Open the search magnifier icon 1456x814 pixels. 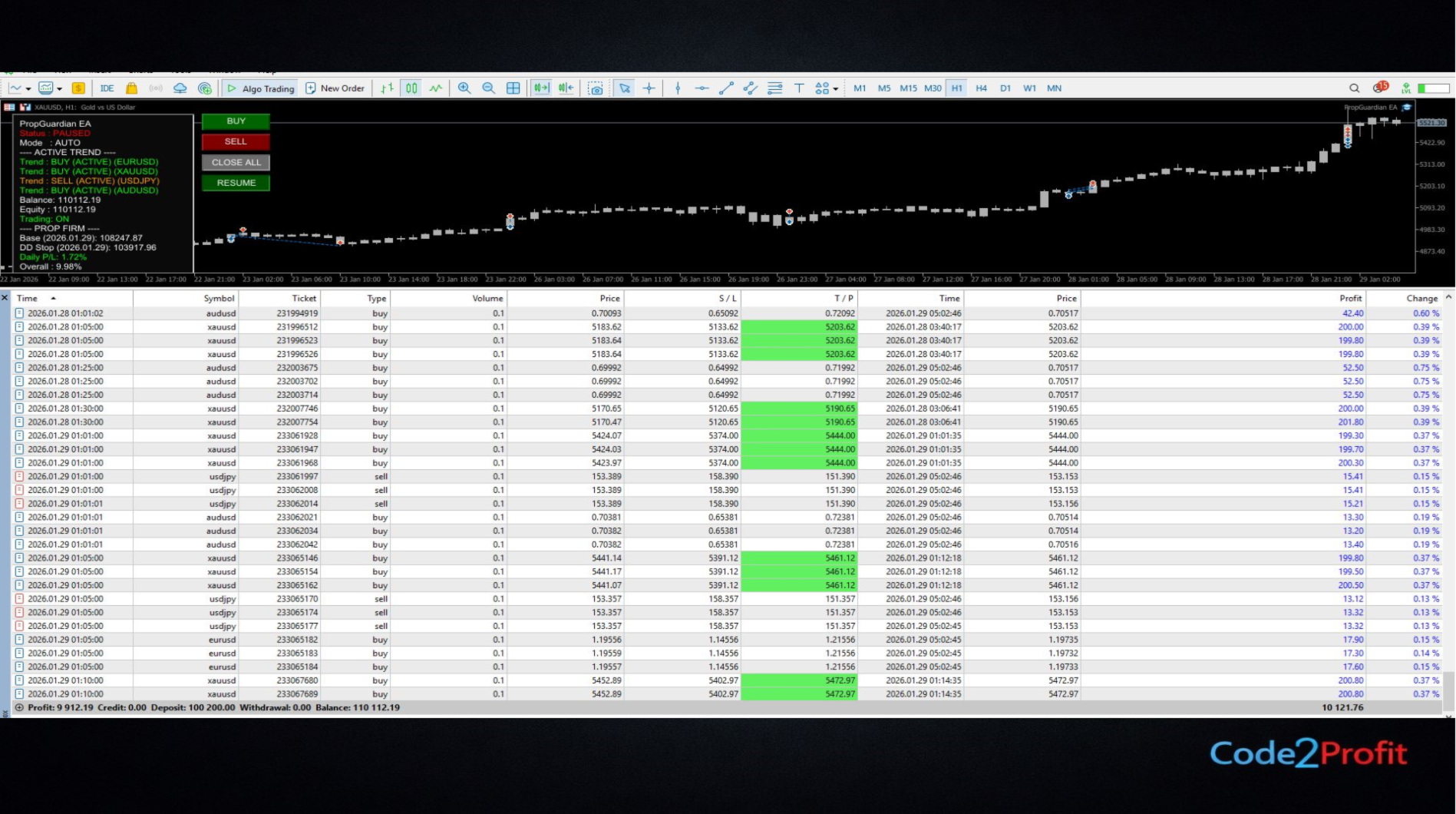(x=1355, y=88)
